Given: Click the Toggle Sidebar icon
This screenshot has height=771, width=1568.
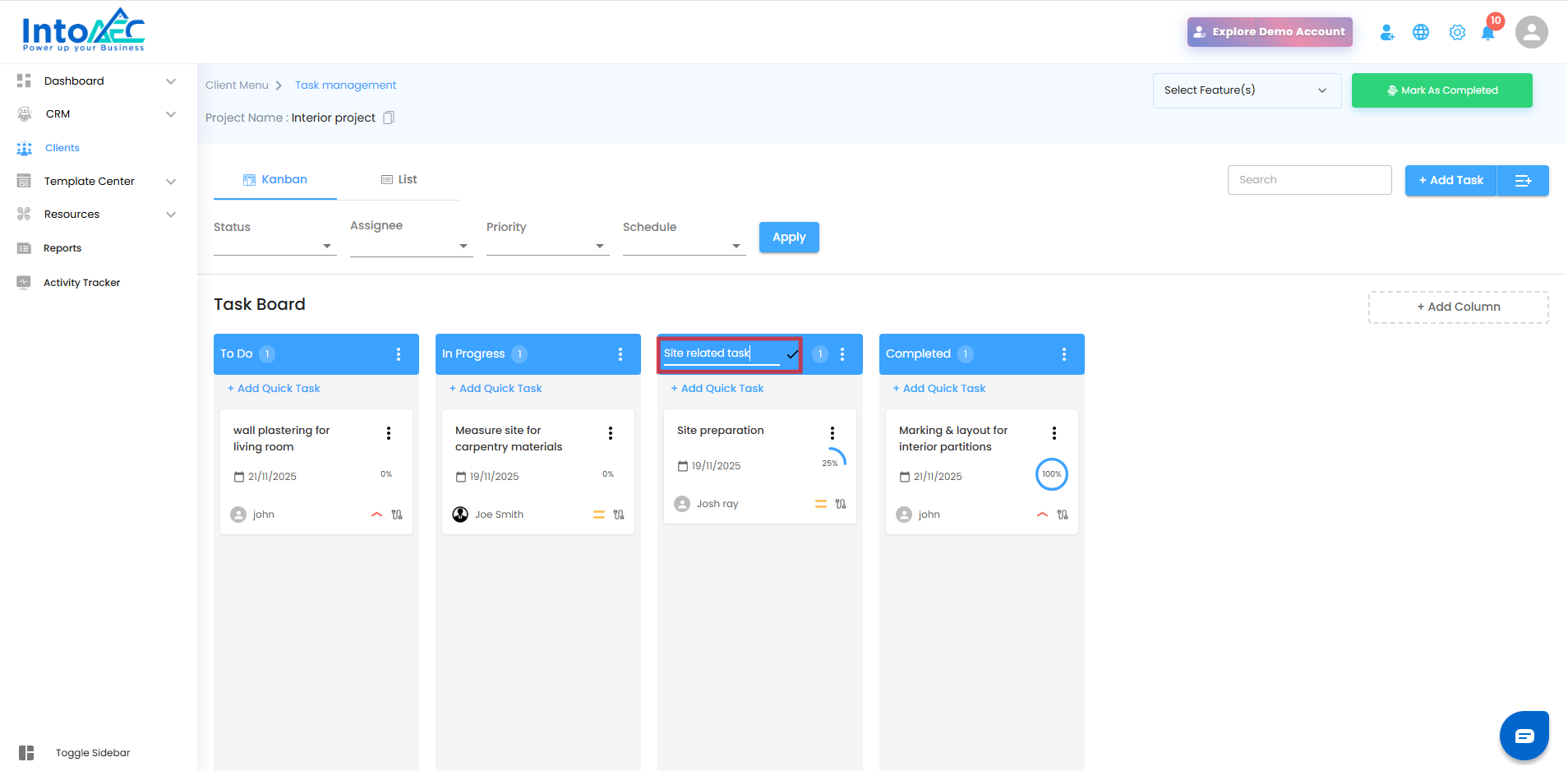Looking at the screenshot, I should pyautogui.click(x=26, y=753).
